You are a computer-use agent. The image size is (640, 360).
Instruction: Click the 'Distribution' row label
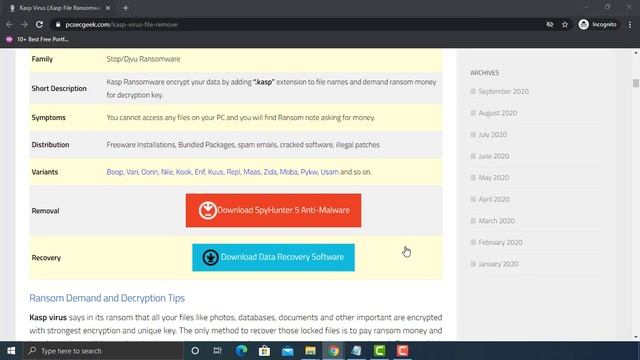50,144
